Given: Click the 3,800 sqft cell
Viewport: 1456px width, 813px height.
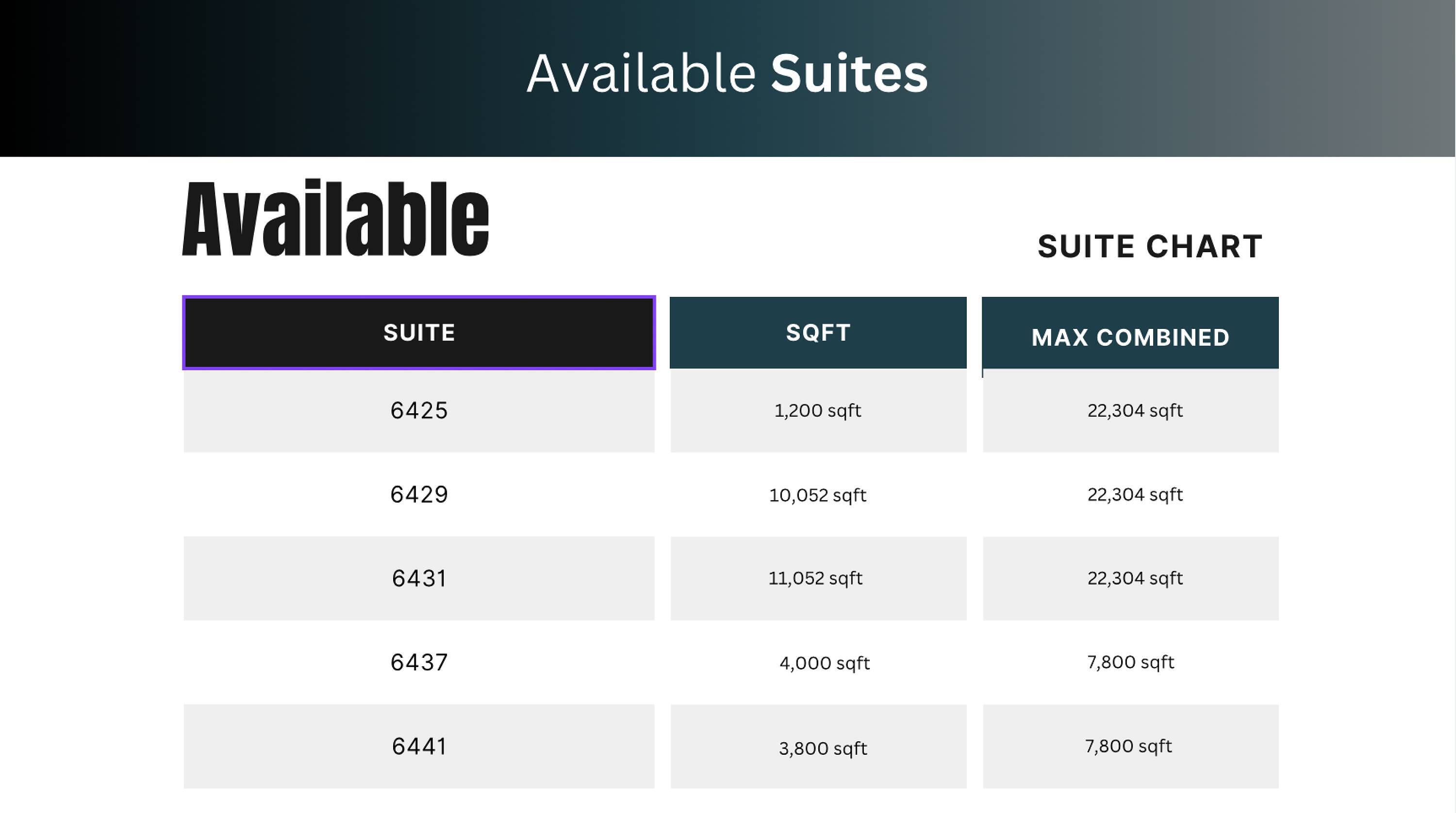Looking at the screenshot, I should point(822,748).
